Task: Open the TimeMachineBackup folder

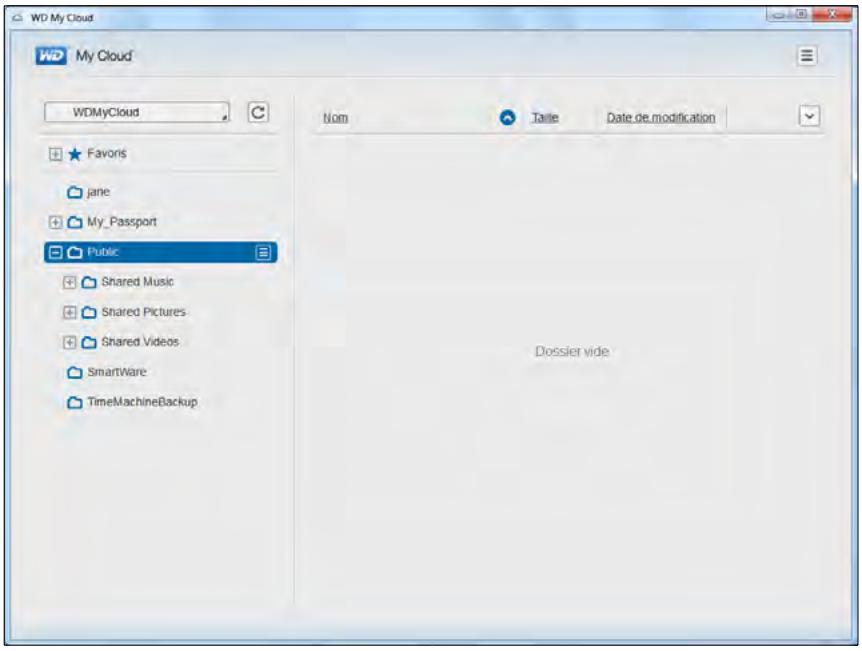Action: click(142, 402)
